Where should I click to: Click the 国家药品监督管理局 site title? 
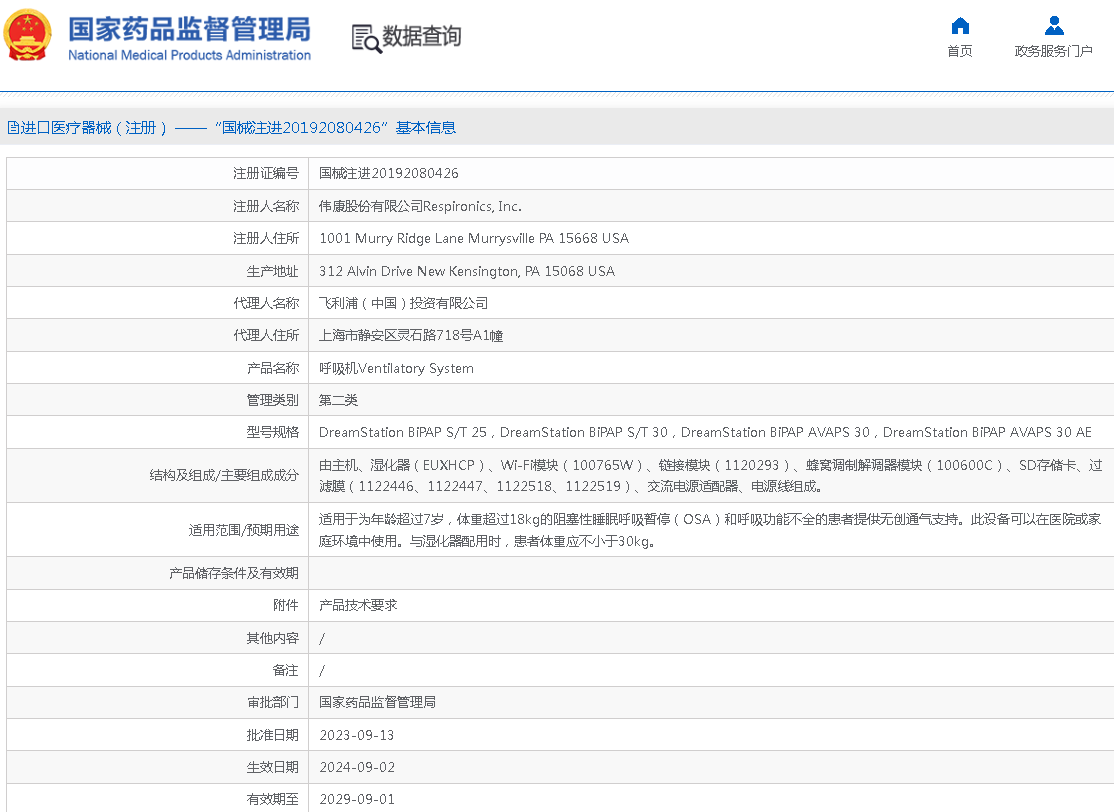[x=189, y=28]
